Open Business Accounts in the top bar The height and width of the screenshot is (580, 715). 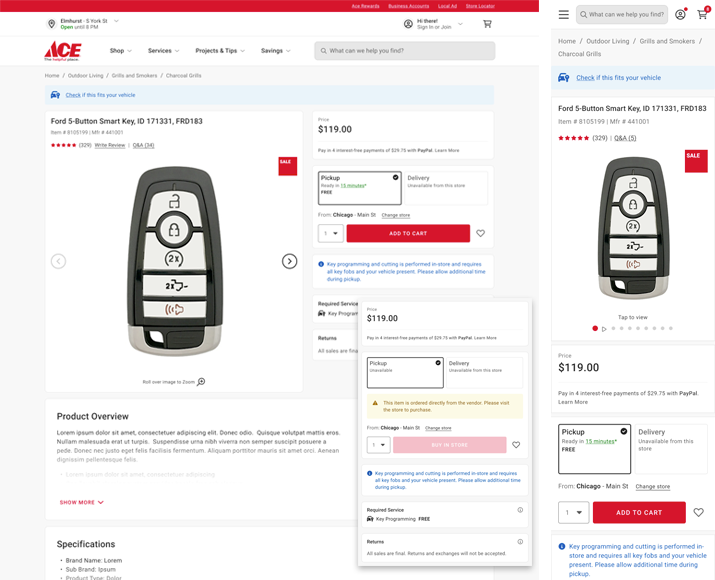(x=409, y=6)
